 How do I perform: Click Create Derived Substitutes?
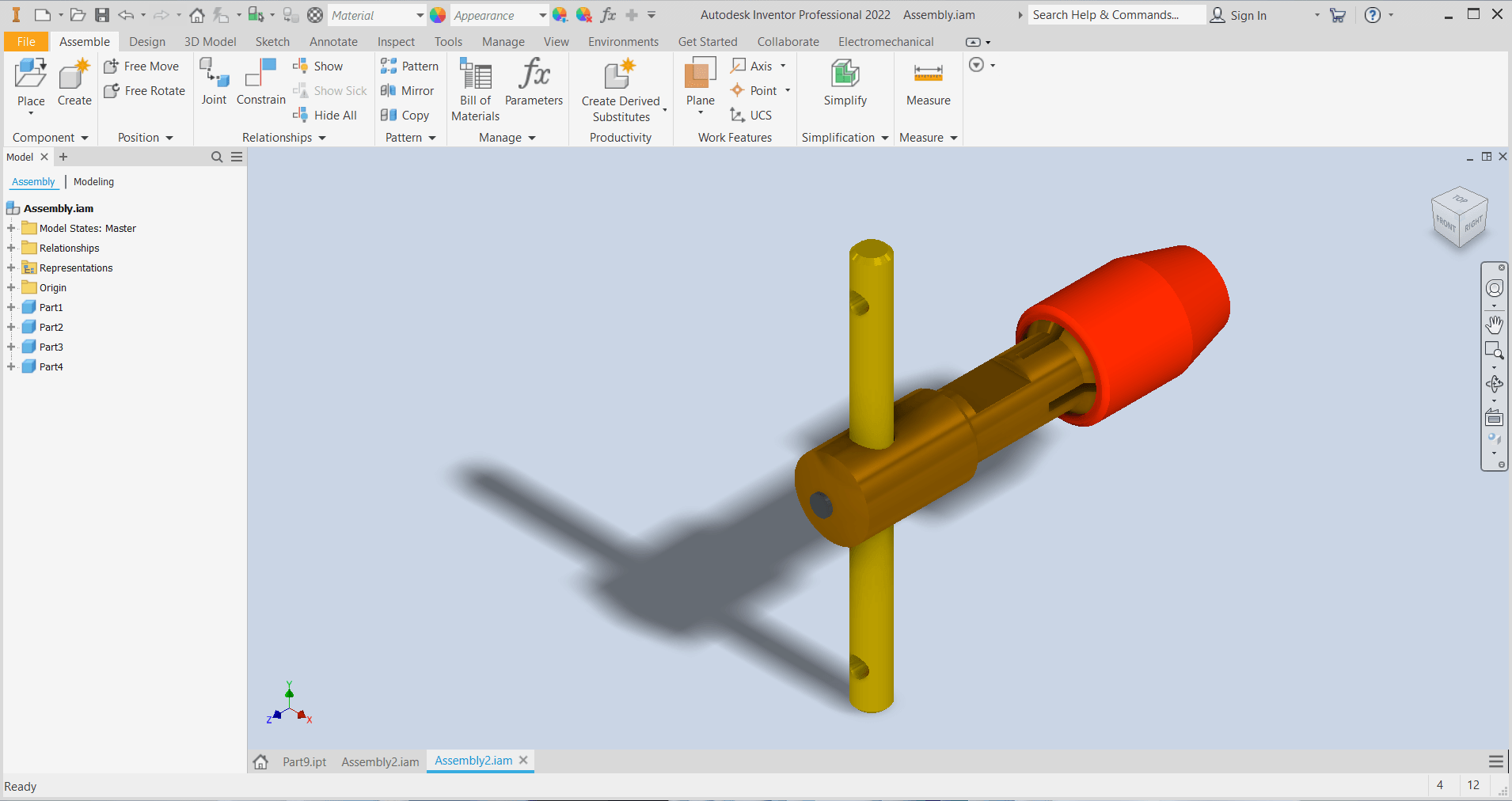[x=621, y=90]
